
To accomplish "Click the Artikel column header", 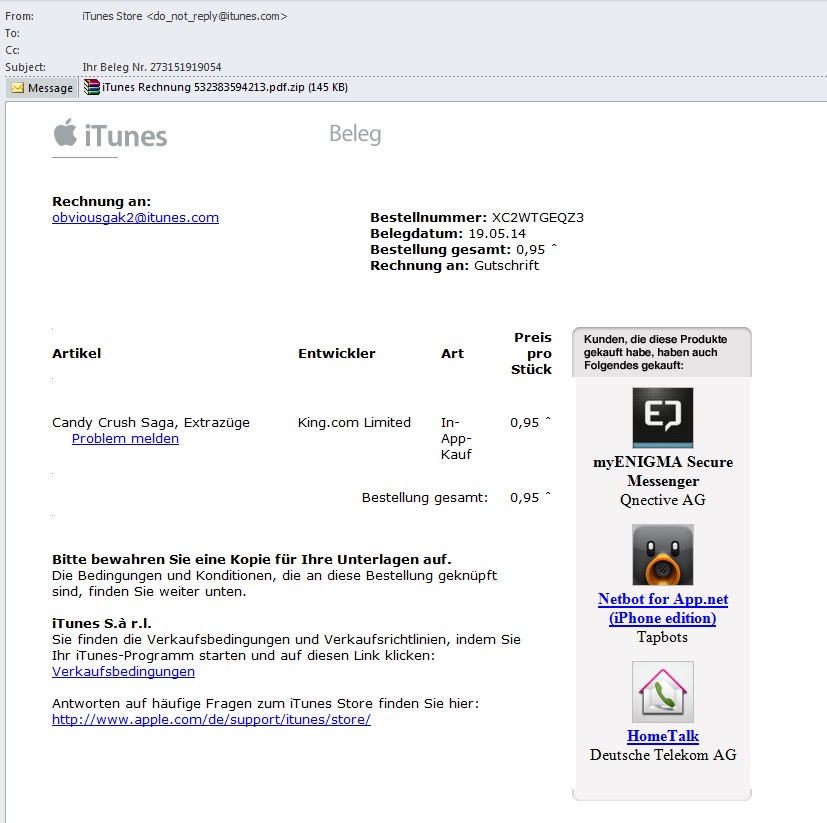I will pos(76,353).
